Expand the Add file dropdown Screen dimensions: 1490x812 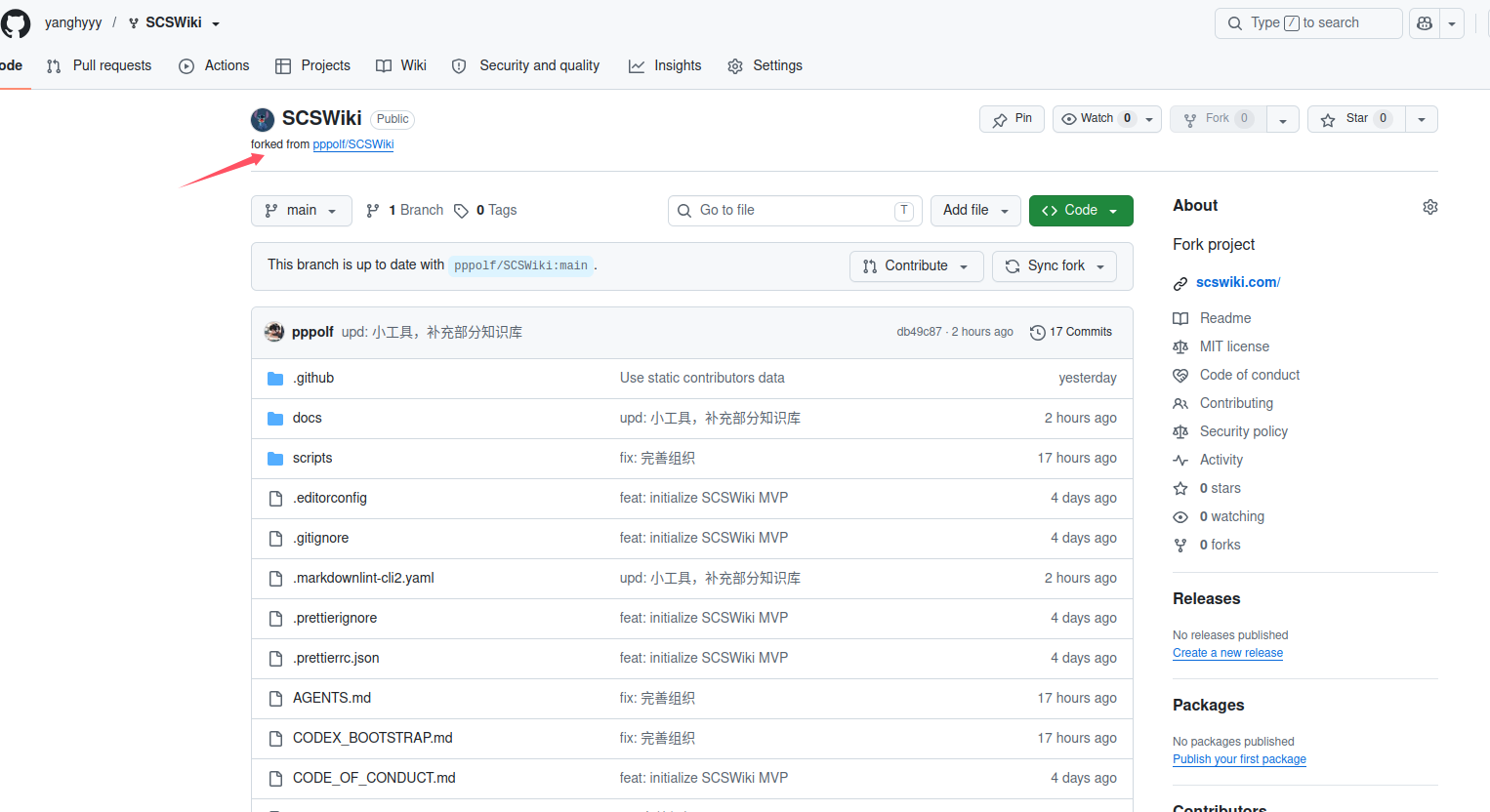coord(975,211)
